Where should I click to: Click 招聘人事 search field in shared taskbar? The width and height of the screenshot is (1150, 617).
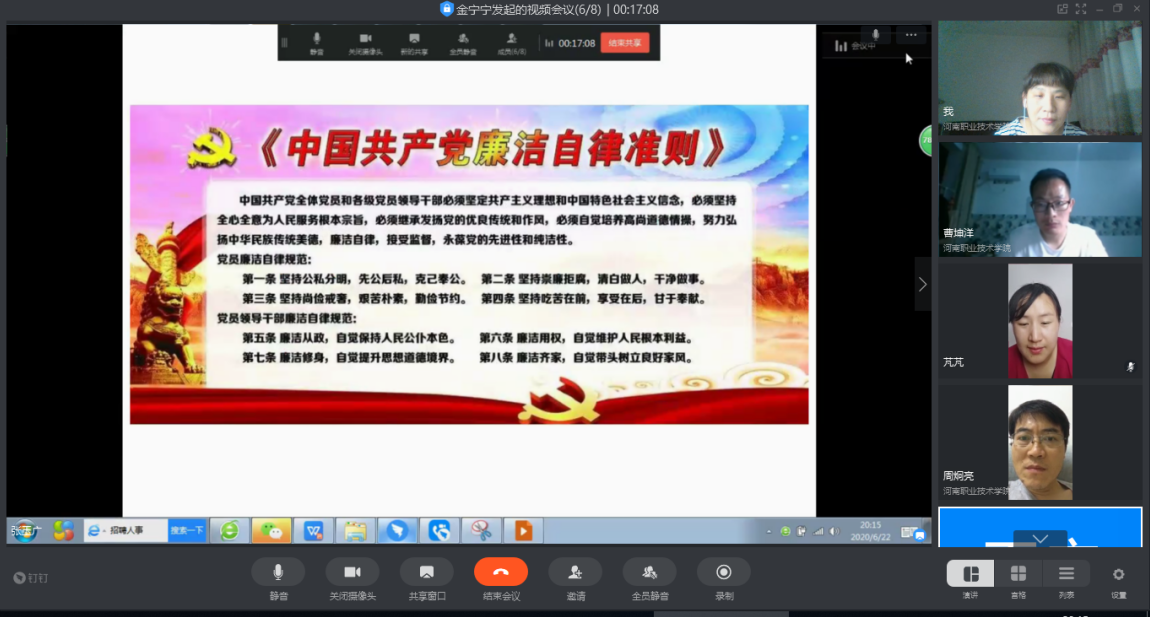coord(125,530)
